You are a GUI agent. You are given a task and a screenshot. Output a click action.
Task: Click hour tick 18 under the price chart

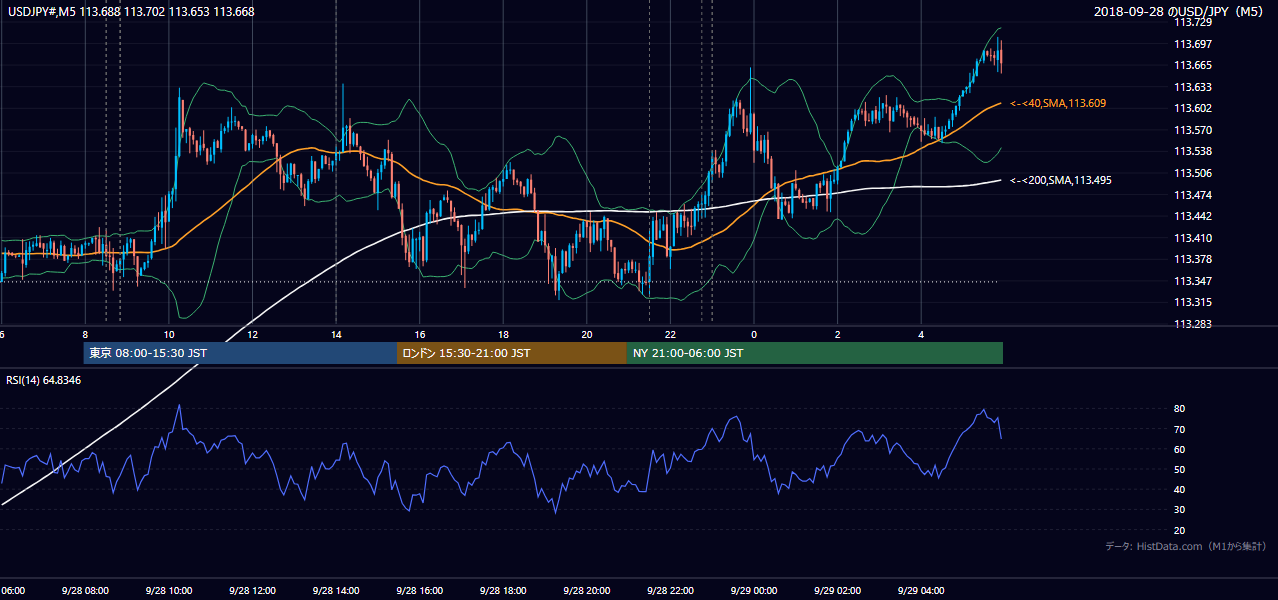click(504, 334)
